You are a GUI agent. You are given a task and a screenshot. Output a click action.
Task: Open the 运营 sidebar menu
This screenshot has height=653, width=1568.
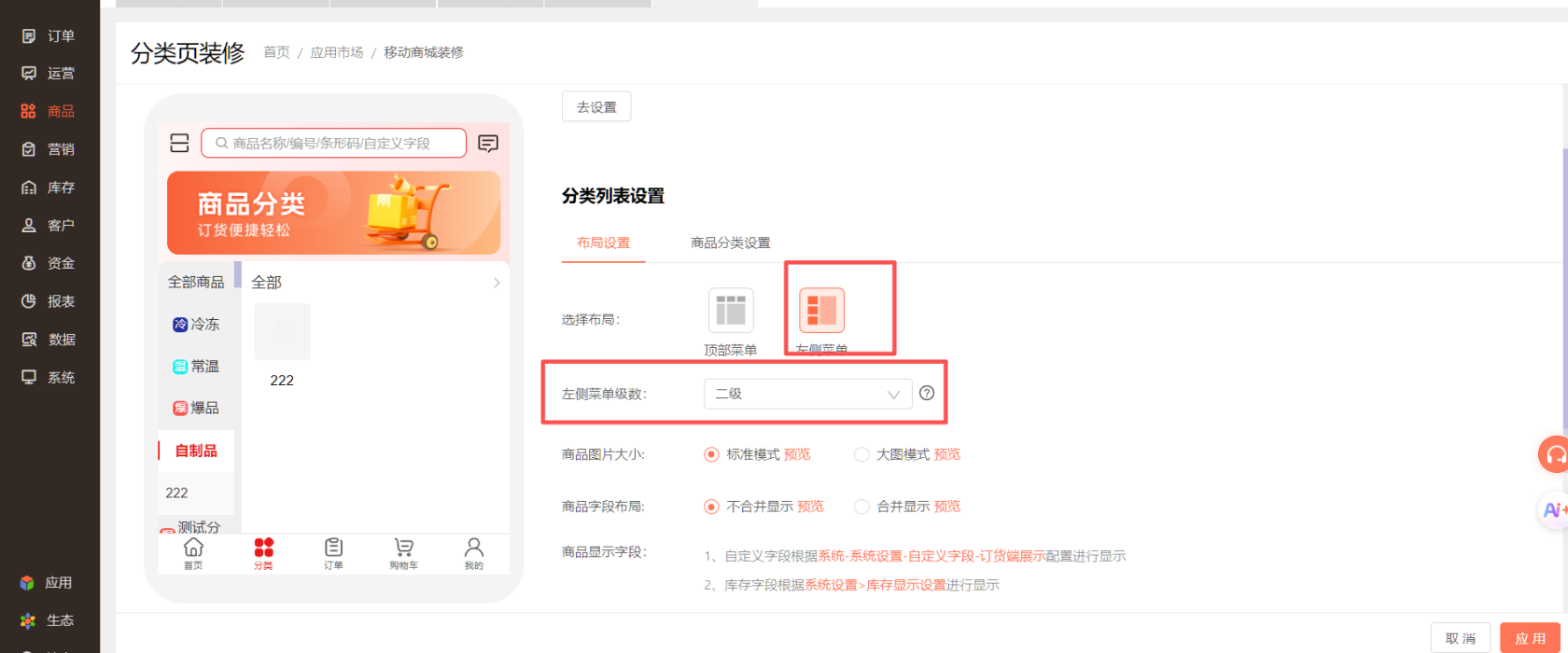(49, 74)
